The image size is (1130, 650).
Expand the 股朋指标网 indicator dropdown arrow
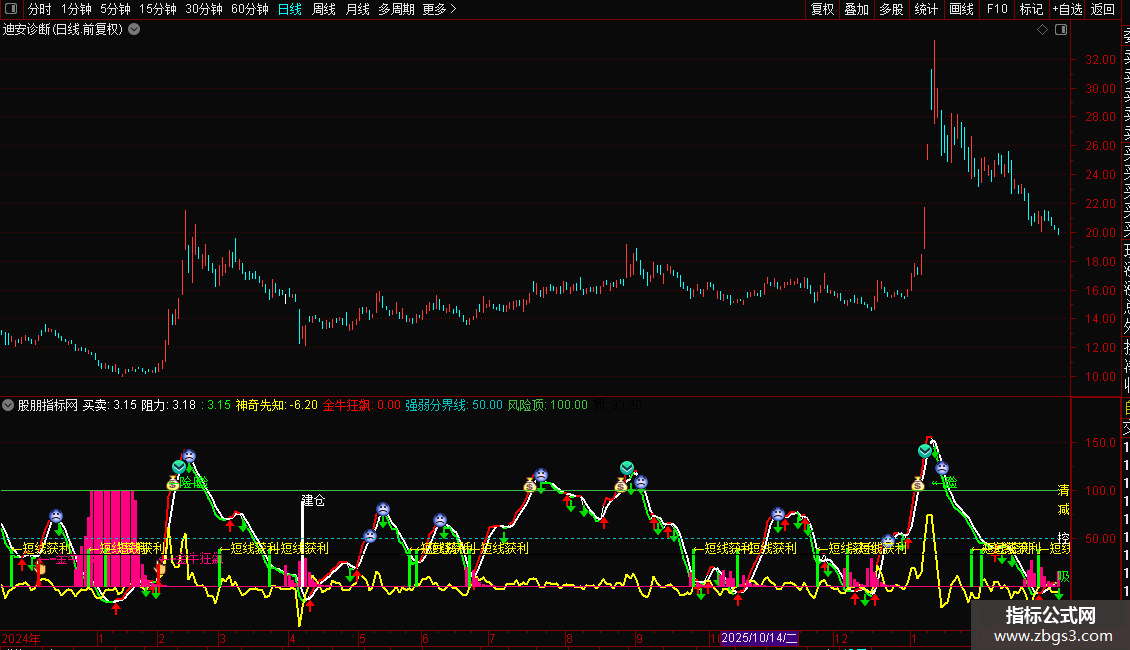9,405
